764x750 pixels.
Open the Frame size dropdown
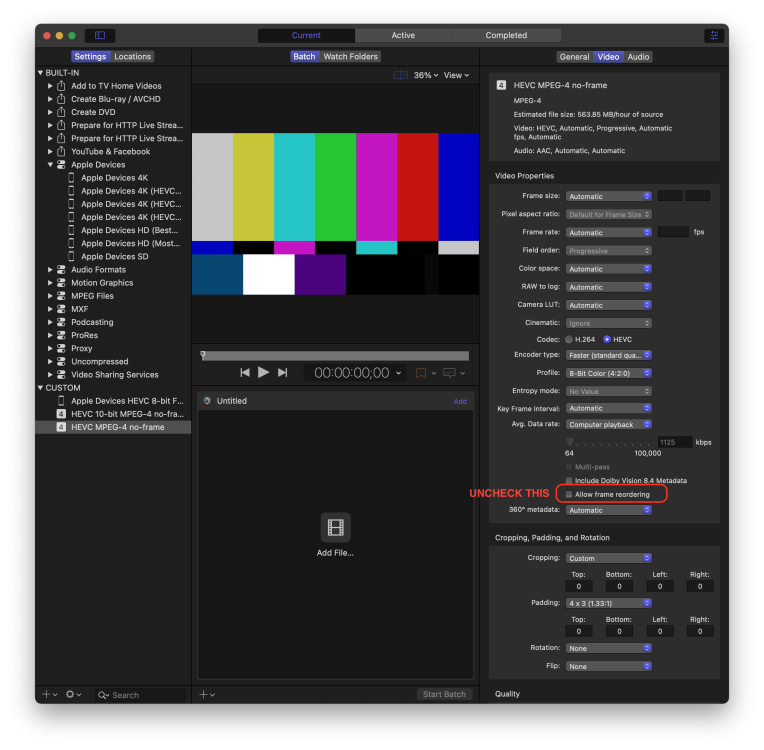point(609,196)
